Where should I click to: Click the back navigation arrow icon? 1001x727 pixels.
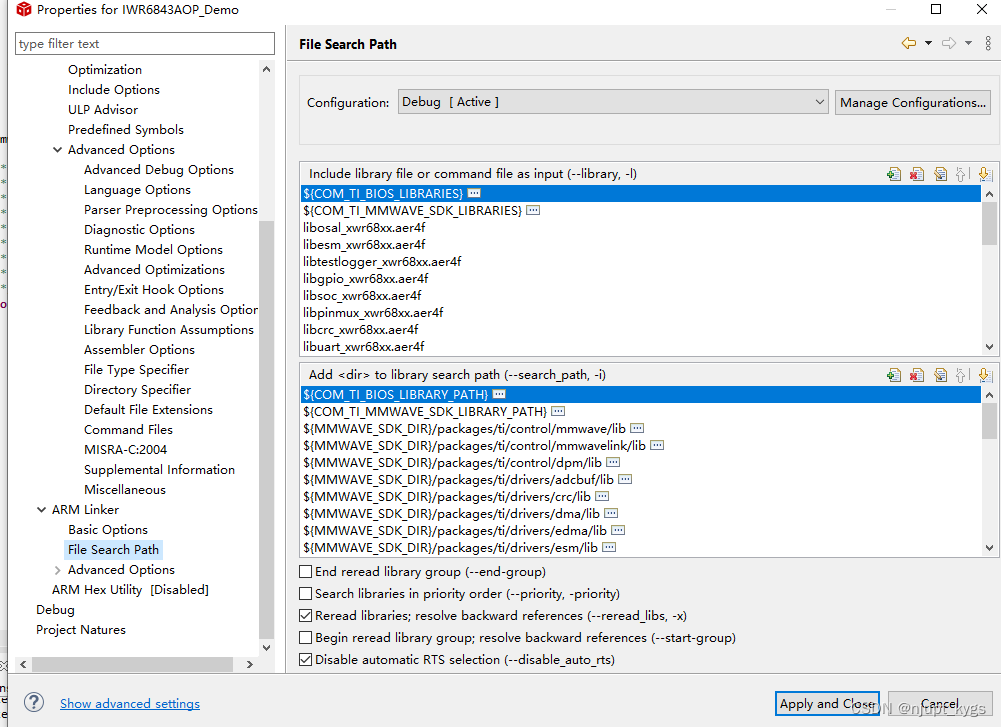tap(908, 43)
